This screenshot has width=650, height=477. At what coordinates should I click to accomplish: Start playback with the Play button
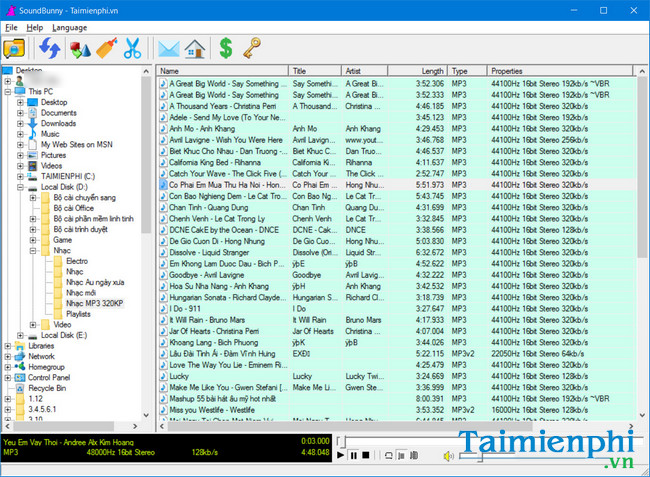coord(341,455)
